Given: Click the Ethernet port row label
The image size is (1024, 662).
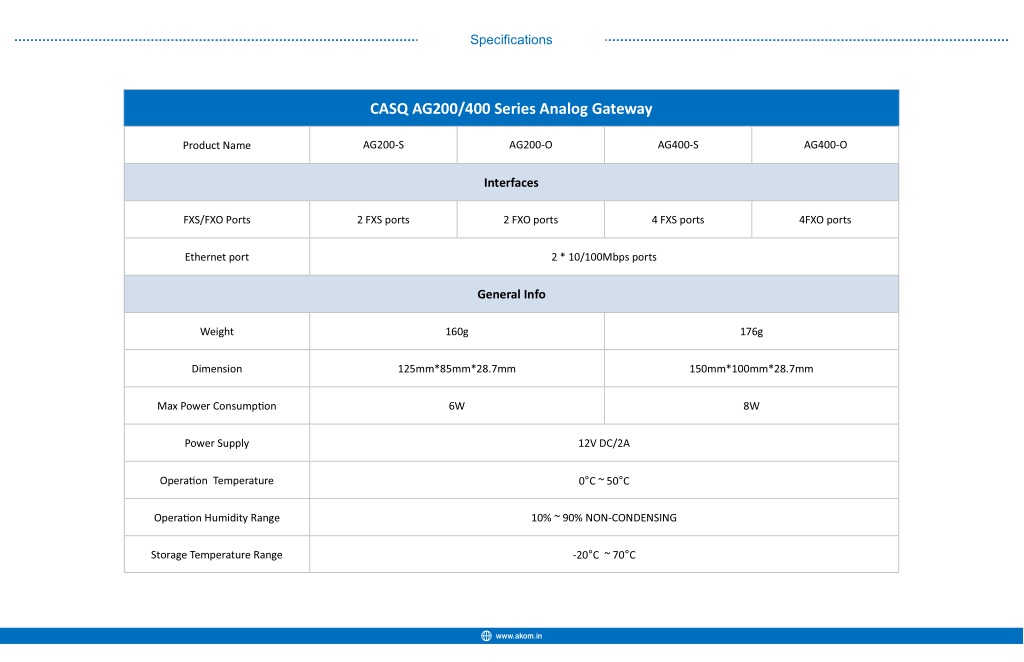Looking at the screenshot, I should click(217, 257).
